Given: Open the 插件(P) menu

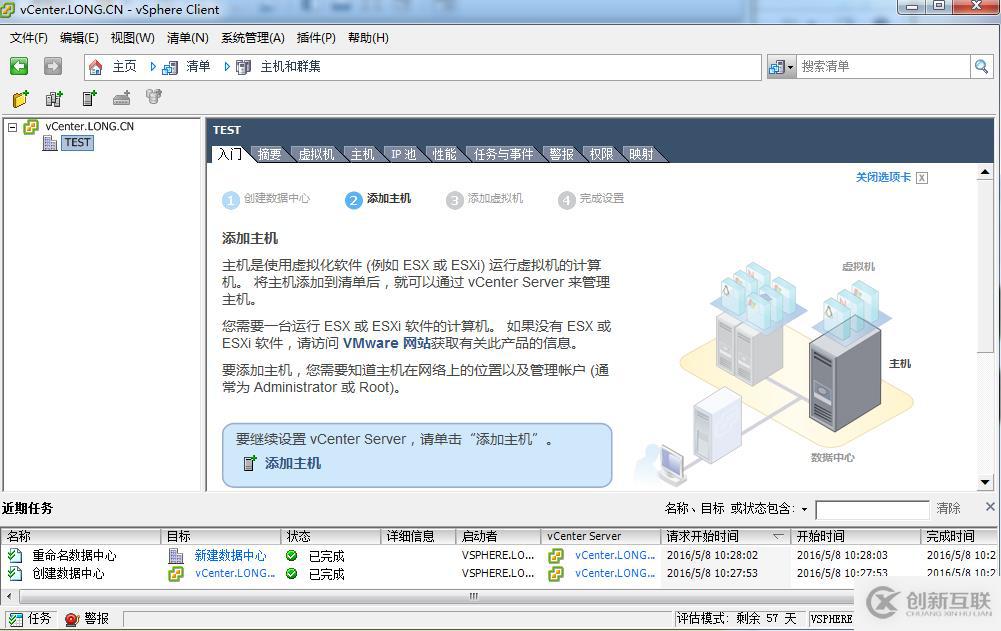Looking at the screenshot, I should tap(316, 38).
